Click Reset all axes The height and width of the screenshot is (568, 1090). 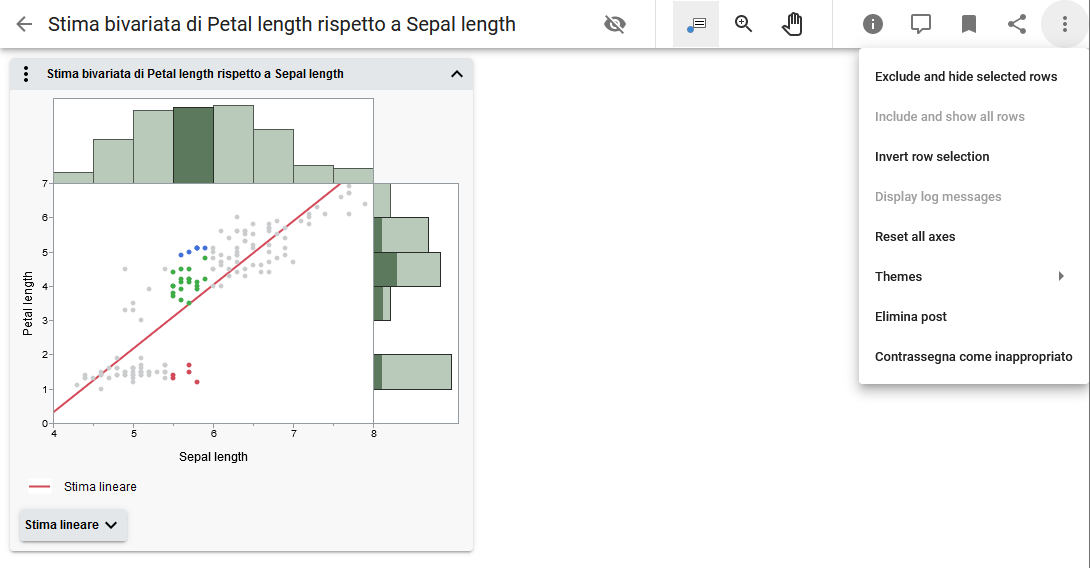point(915,237)
